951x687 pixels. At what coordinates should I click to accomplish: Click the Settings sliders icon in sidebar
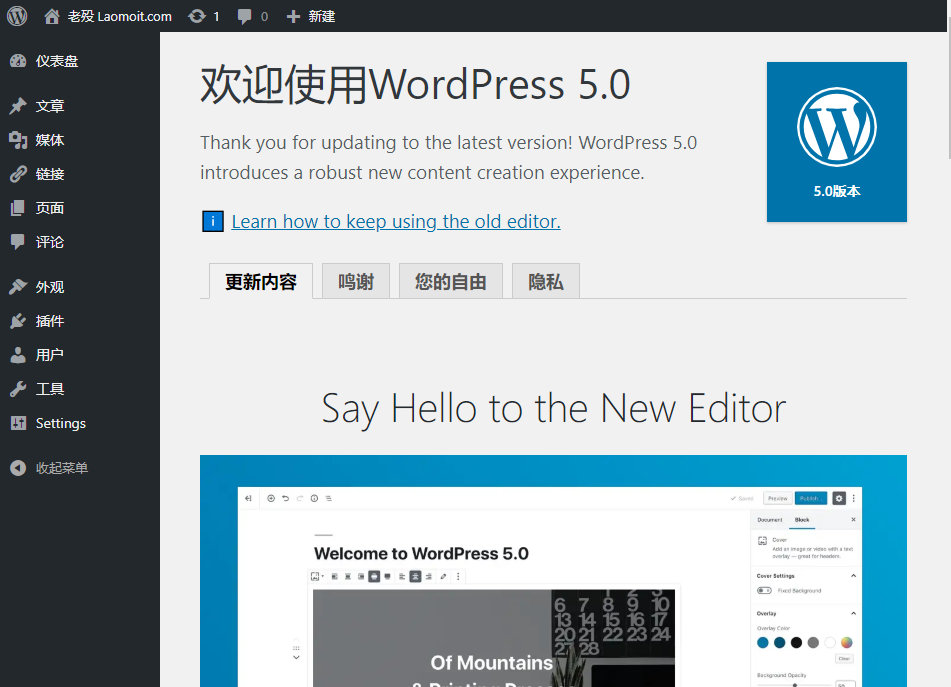(x=18, y=423)
